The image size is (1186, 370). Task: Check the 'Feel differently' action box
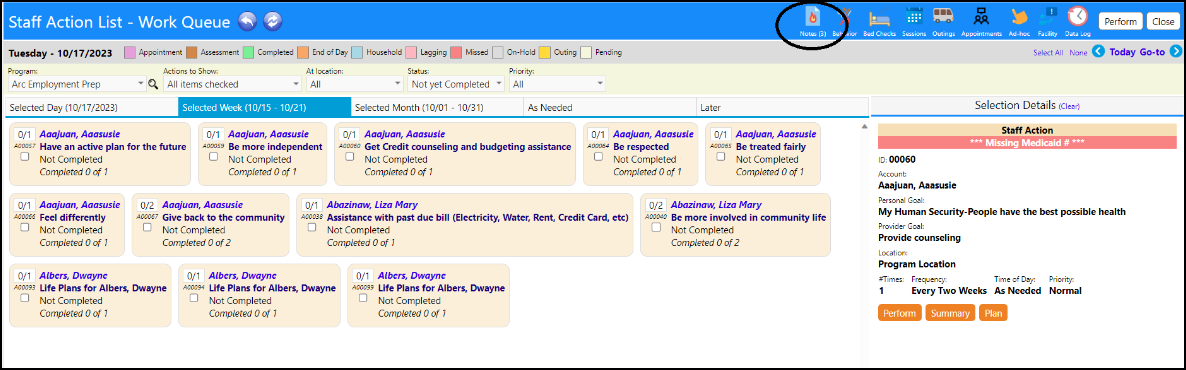click(x=25, y=227)
